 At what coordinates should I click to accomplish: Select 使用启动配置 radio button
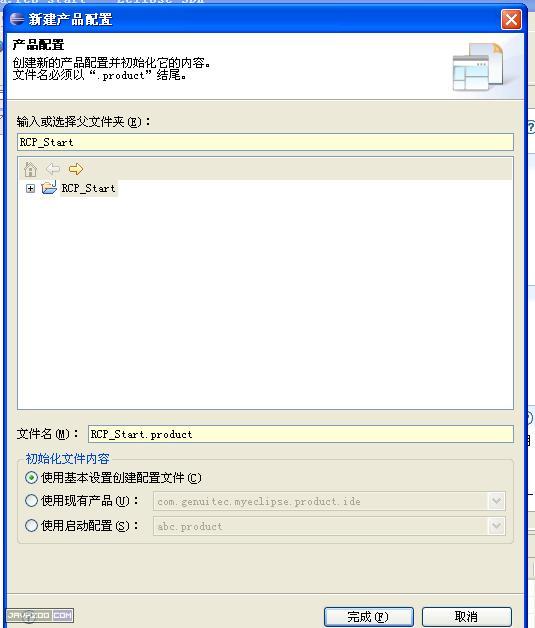point(31,525)
